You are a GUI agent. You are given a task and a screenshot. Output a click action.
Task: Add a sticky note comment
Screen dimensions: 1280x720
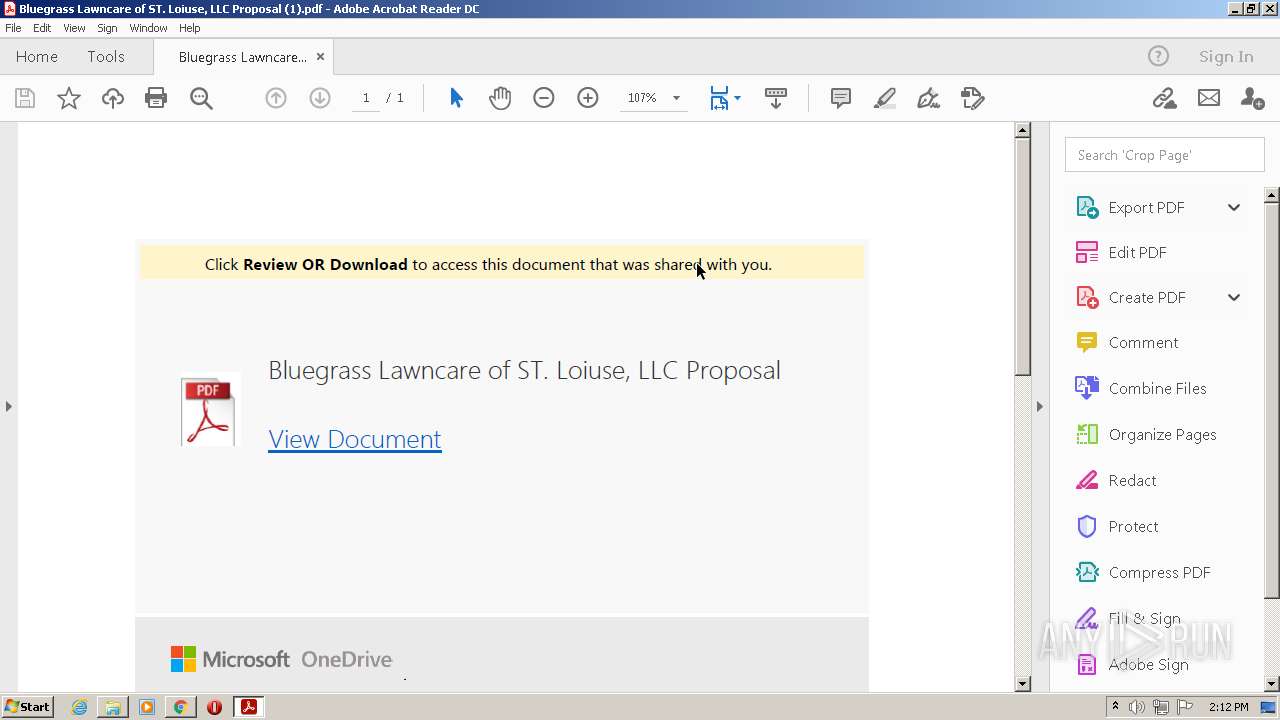coord(841,98)
